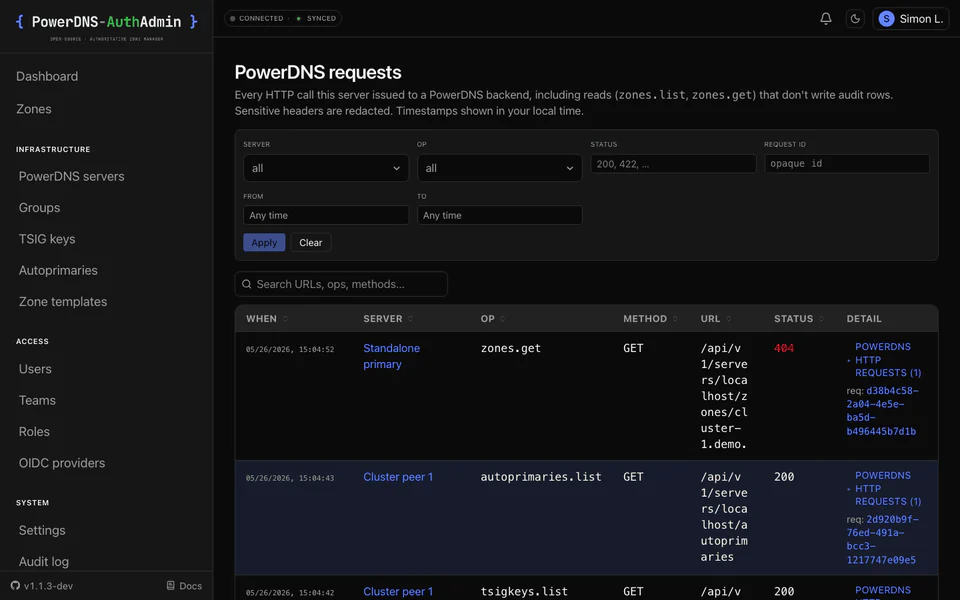
Task: Click the To time field
Action: point(500,216)
